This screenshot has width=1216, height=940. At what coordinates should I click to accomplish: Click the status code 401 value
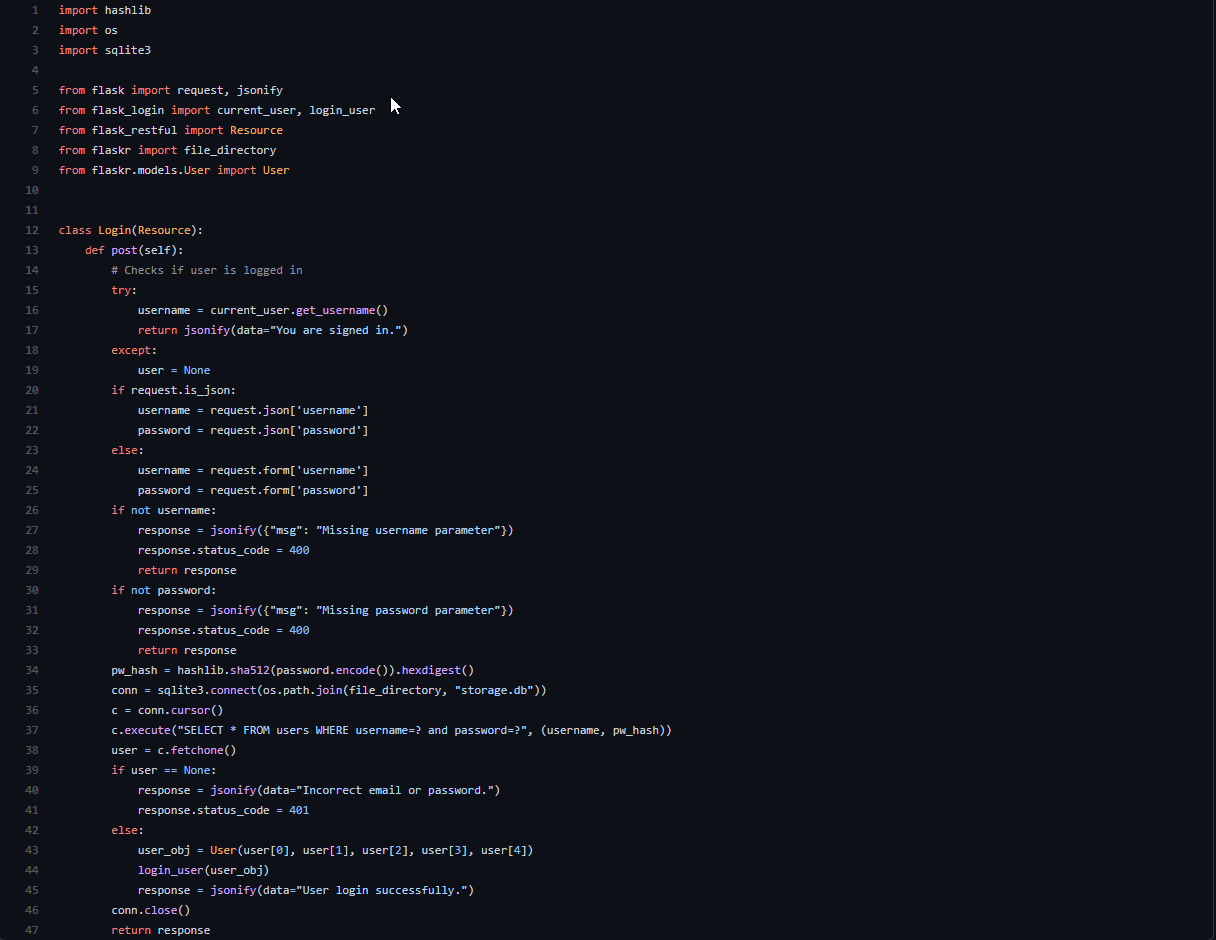(x=299, y=810)
